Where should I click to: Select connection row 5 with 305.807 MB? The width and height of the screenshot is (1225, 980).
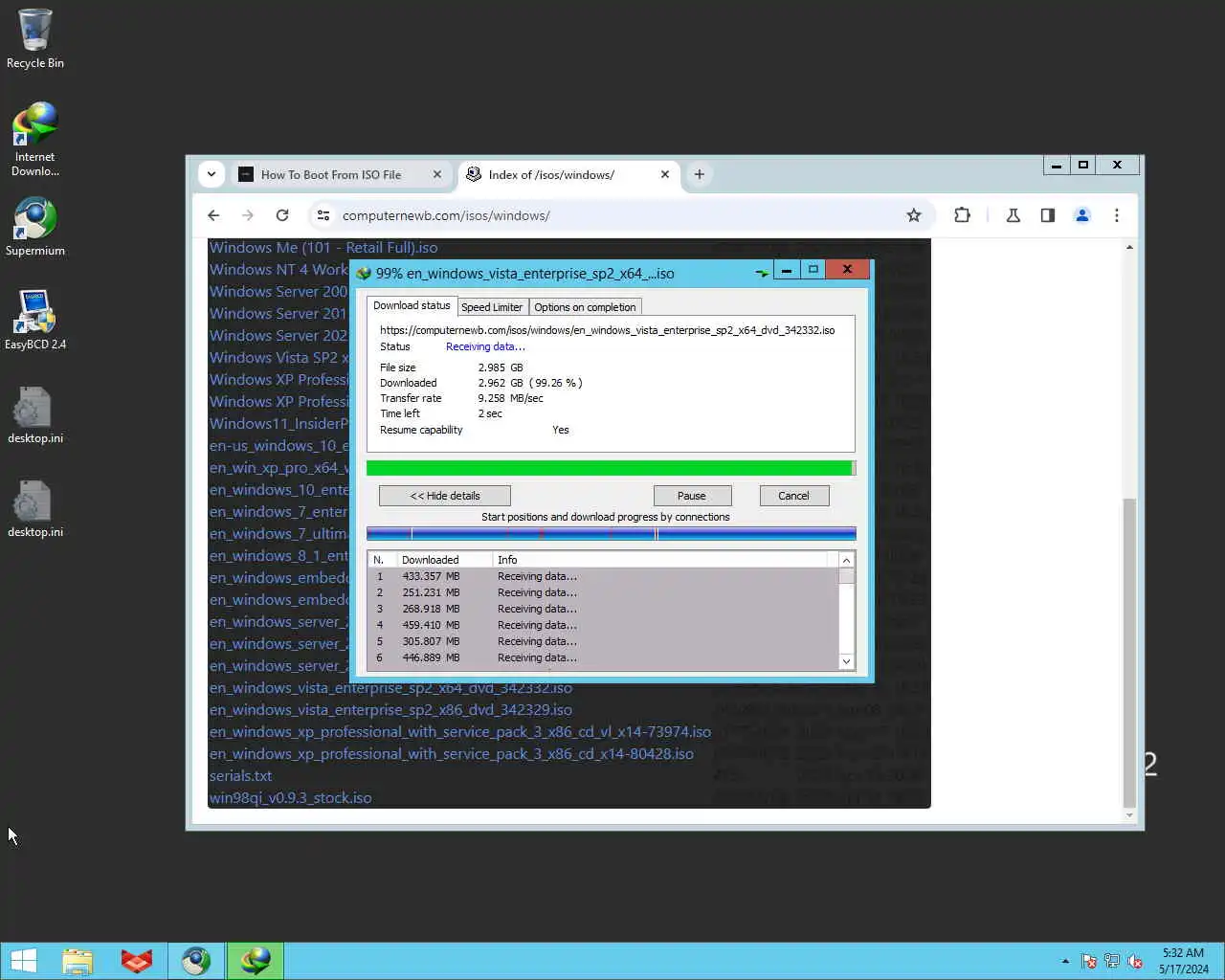coord(603,641)
